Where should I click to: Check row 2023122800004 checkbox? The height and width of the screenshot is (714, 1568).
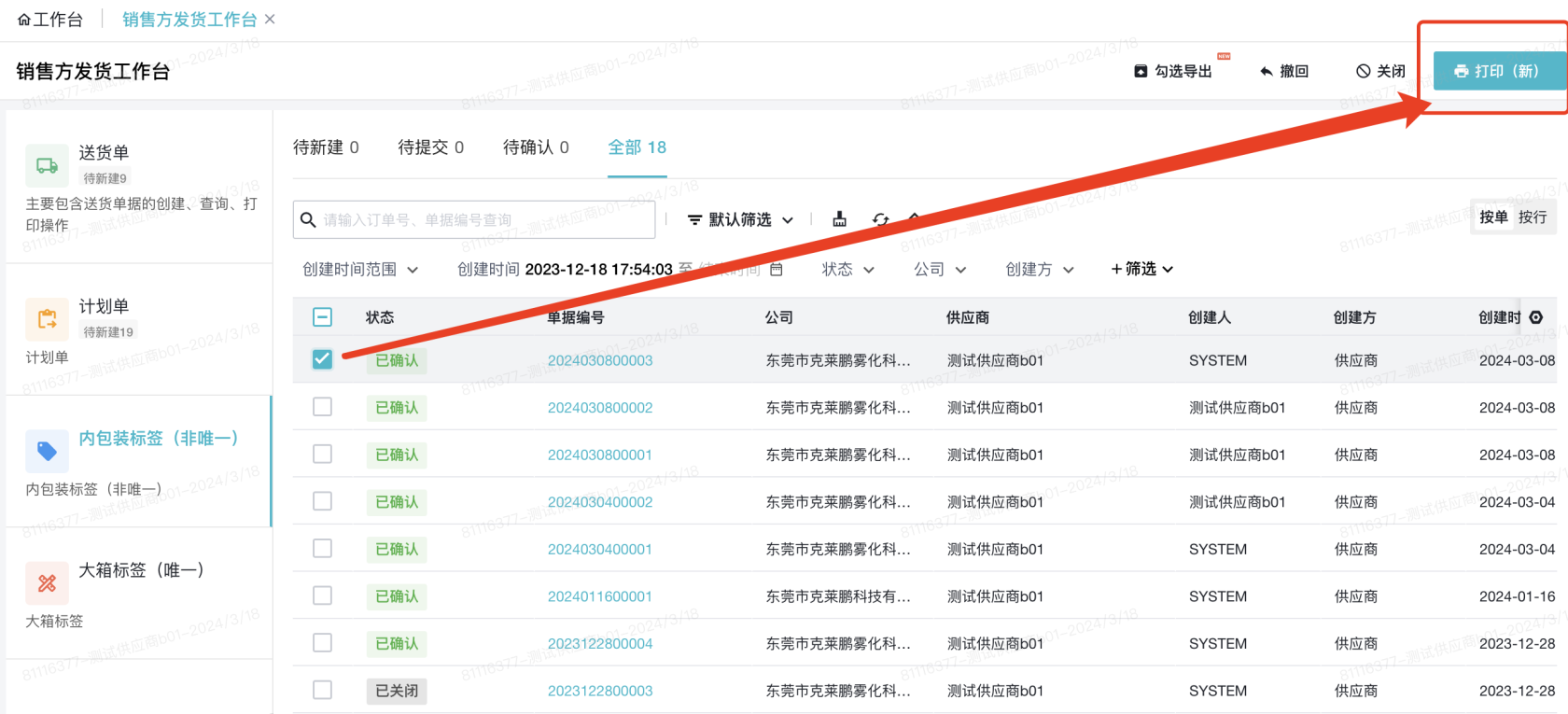[x=322, y=643]
